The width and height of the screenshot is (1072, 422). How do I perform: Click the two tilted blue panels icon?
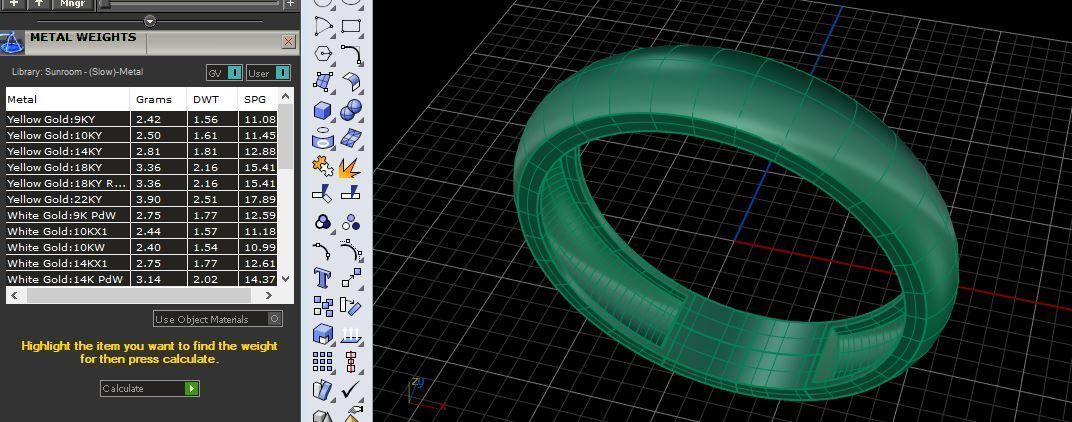click(323, 390)
